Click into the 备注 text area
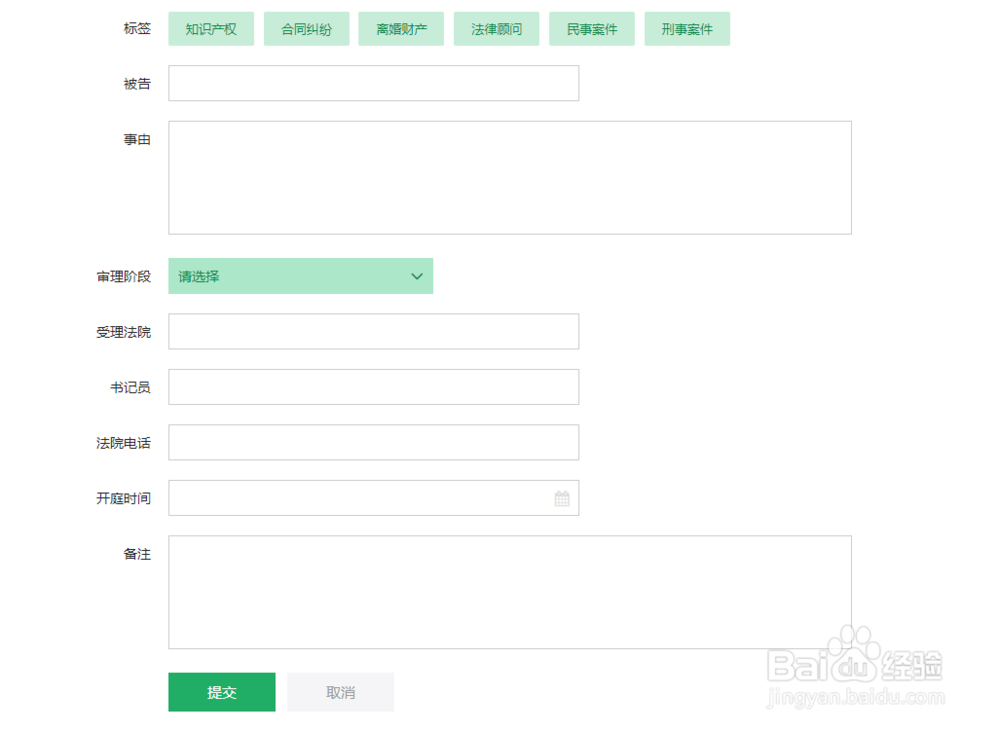 point(509,592)
